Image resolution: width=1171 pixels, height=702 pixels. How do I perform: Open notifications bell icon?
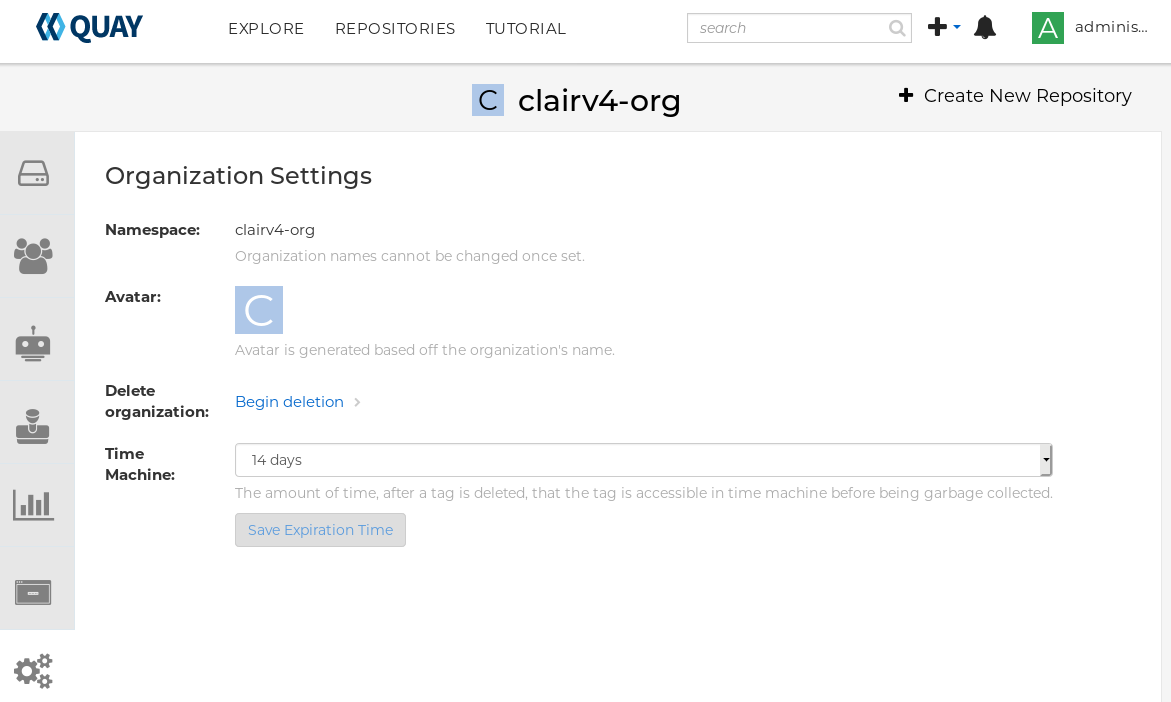(984, 28)
